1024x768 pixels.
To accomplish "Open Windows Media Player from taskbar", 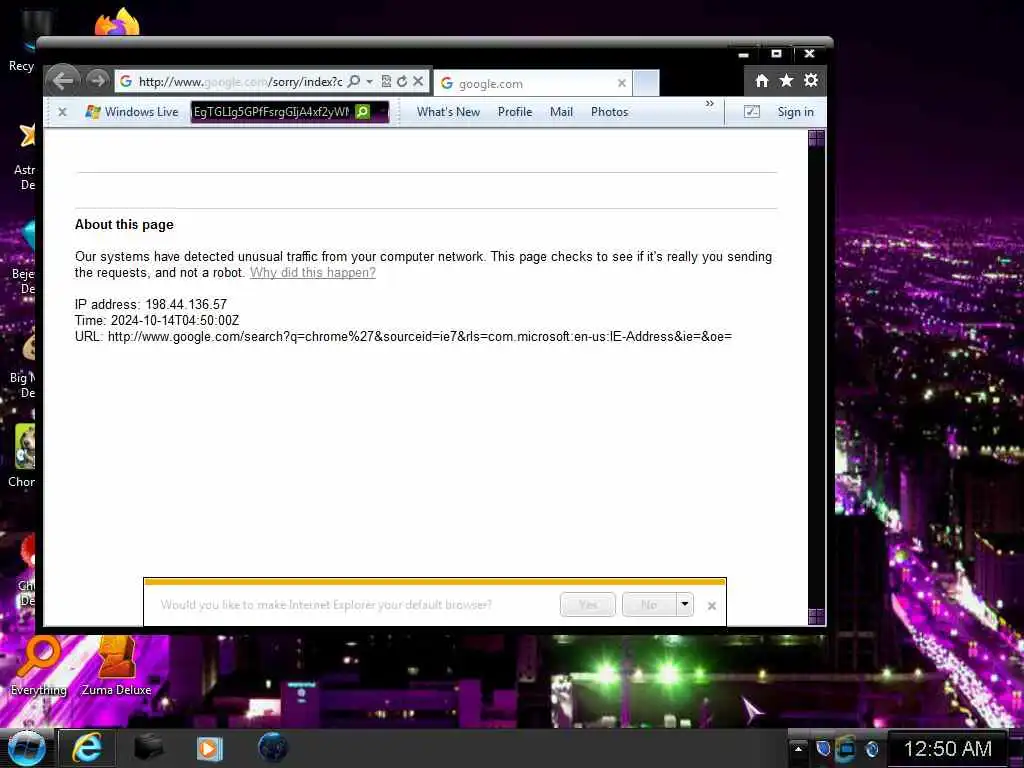I will pyautogui.click(x=210, y=748).
